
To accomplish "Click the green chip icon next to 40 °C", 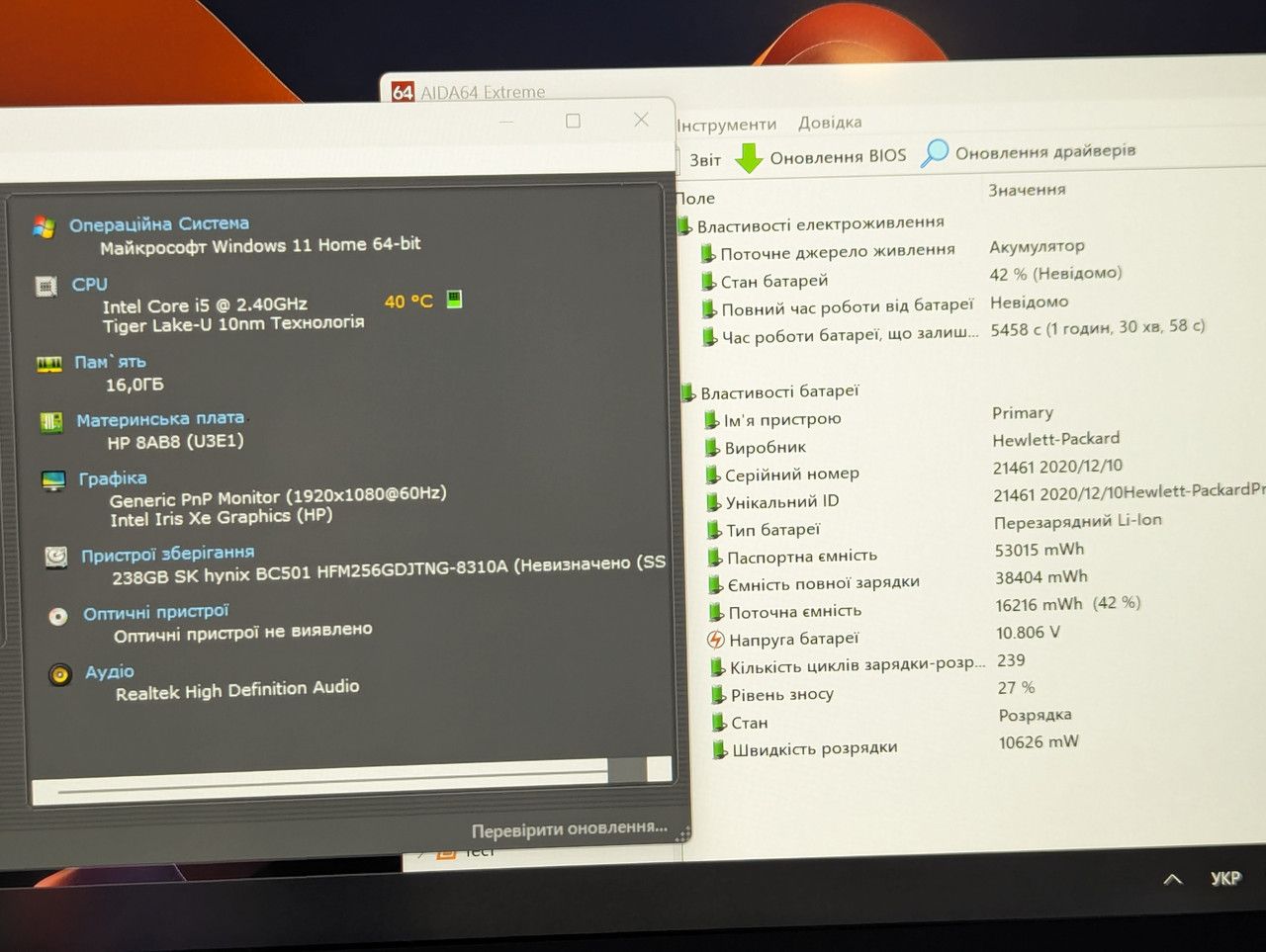I will 454,299.
